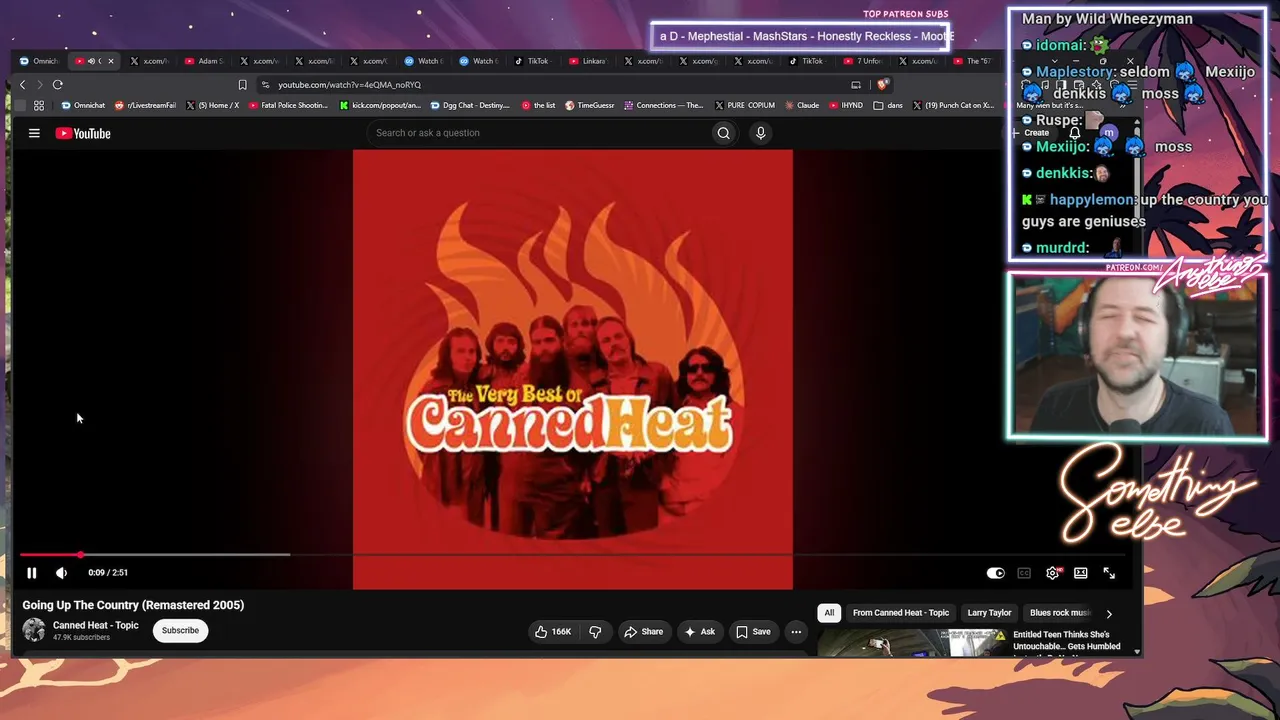The height and width of the screenshot is (720, 1280).
Task: Open the Fatal Police Shootin... bookmark
Action: click(x=288, y=105)
